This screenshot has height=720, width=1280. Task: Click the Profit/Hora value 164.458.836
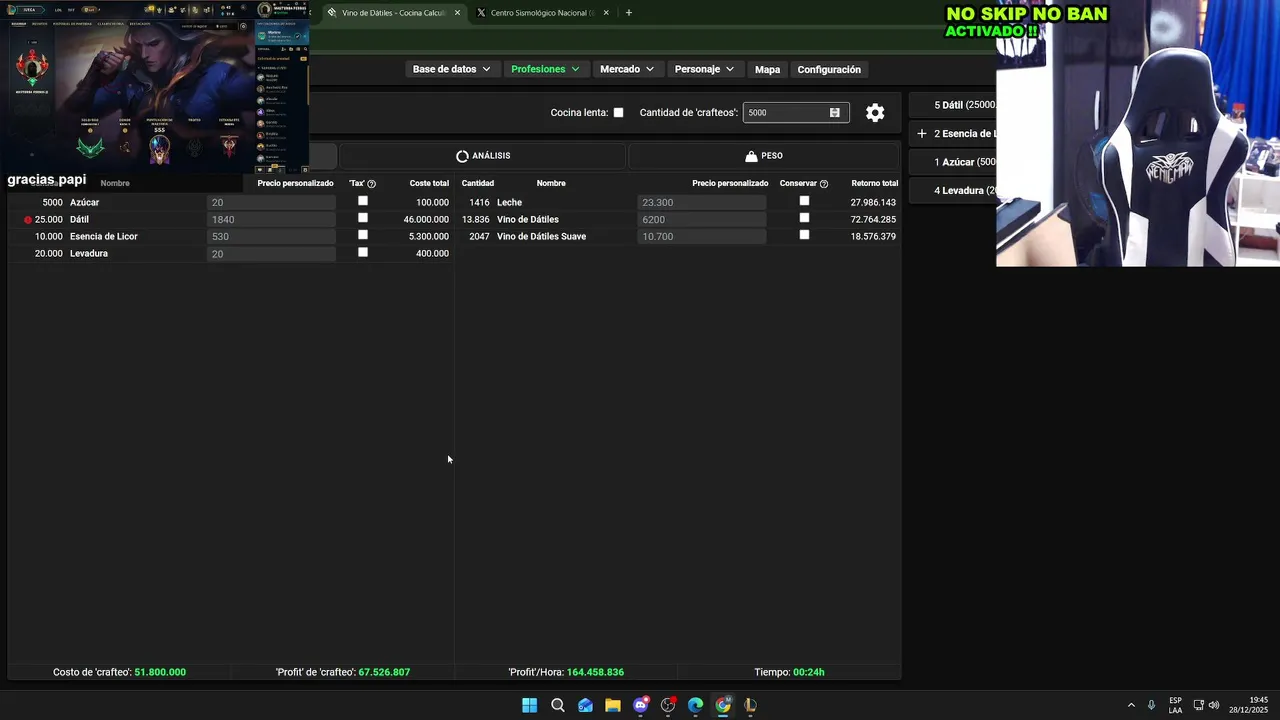(x=595, y=673)
